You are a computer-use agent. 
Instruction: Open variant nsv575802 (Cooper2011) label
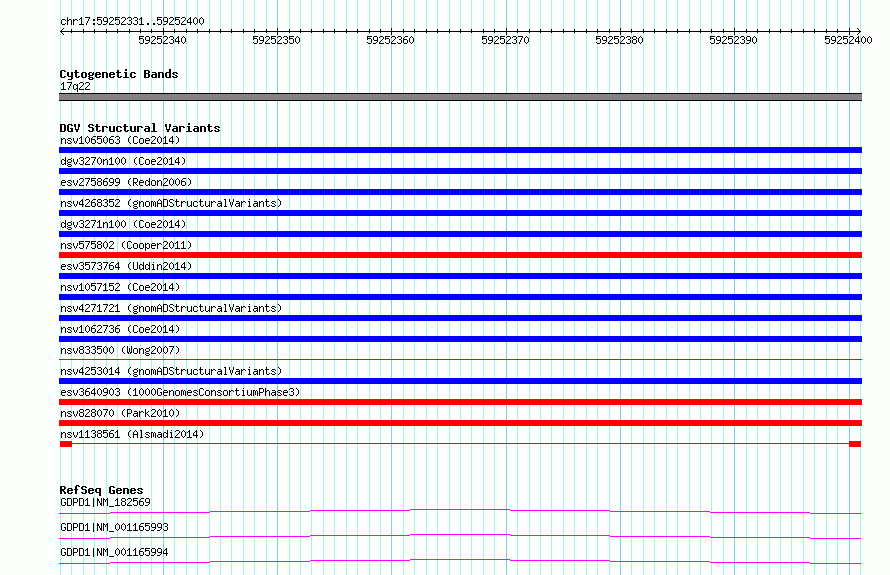(x=126, y=245)
